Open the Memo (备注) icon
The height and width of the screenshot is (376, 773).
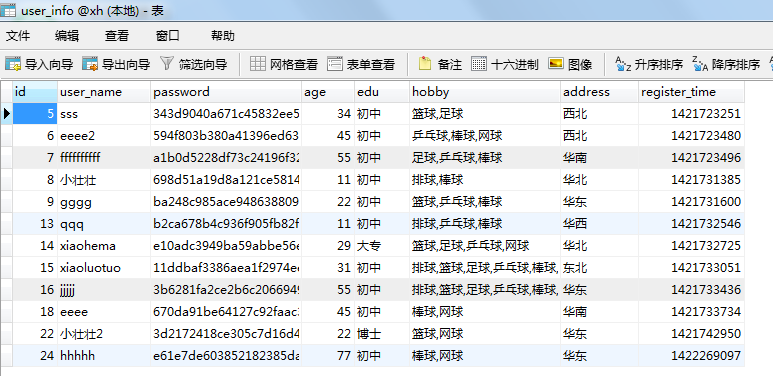pyautogui.click(x=425, y=64)
